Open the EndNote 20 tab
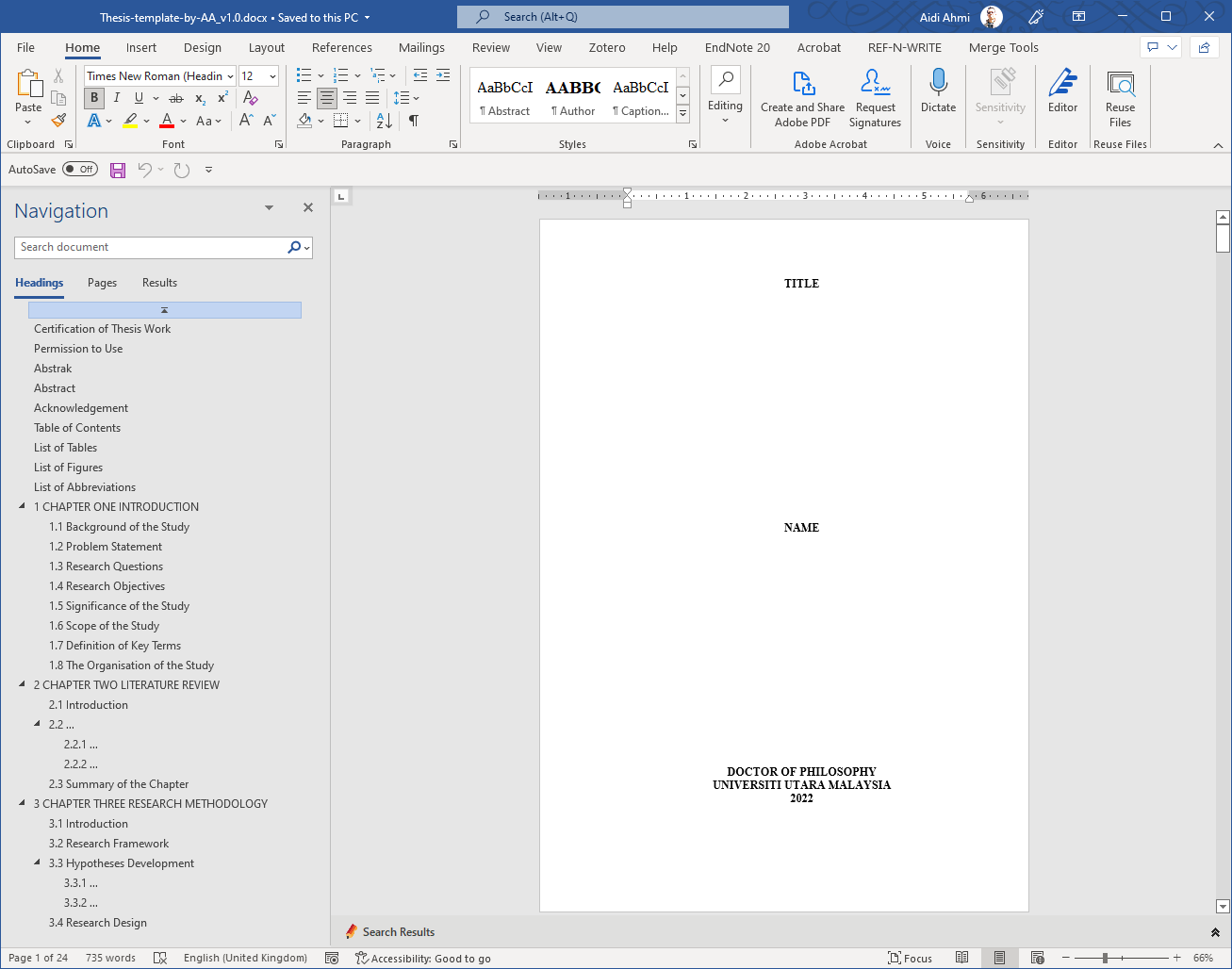 [x=737, y=47]
